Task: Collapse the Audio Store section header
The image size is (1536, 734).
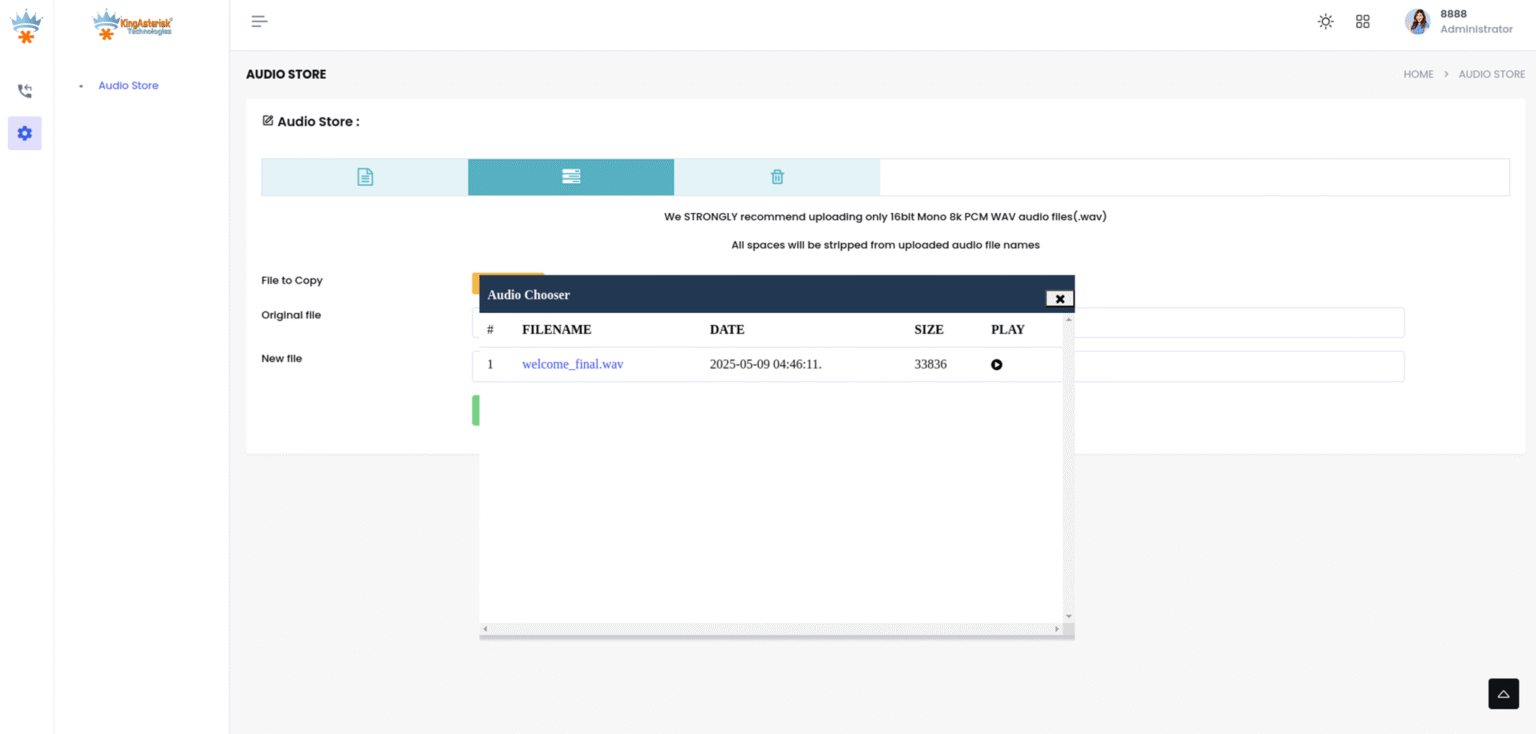Action: click(x=310, y=121)
